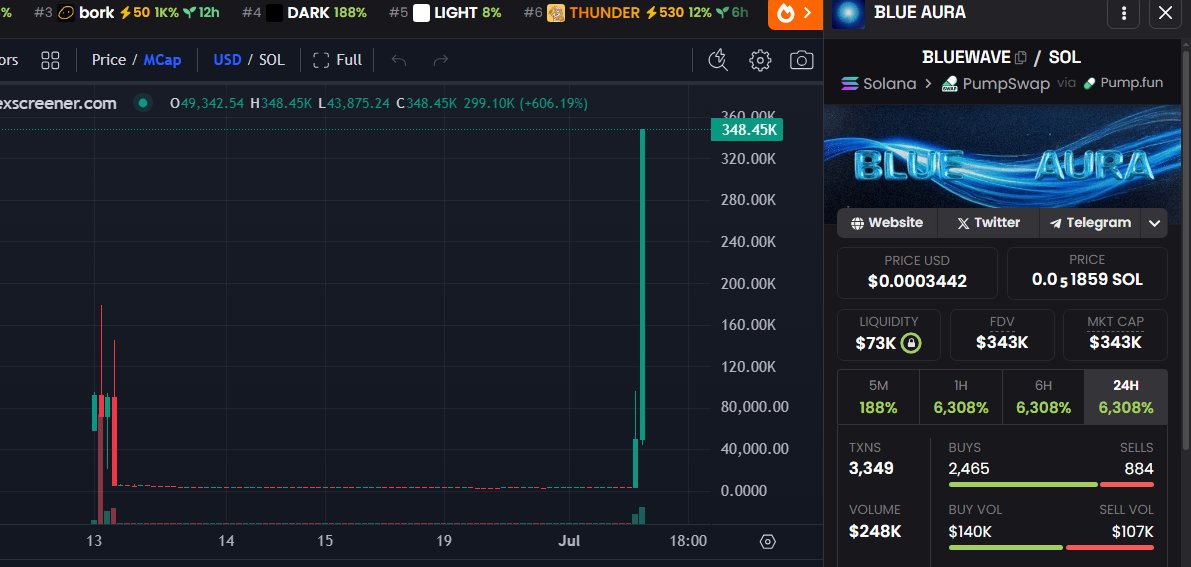Open the THUNDER token icon in ticker

(556, 13)
